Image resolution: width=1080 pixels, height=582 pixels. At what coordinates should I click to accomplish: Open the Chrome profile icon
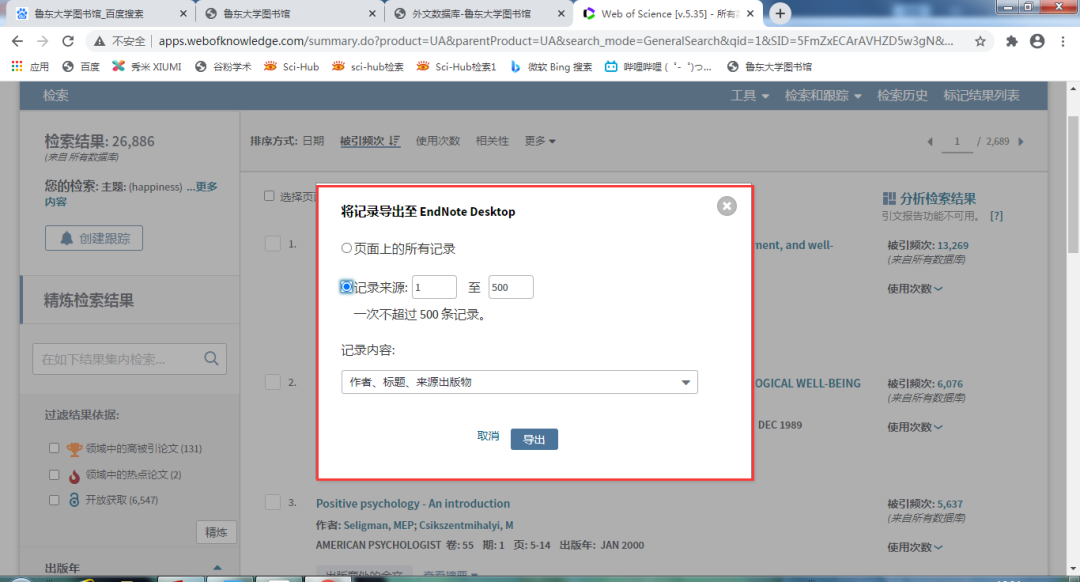pos(1037,41)
